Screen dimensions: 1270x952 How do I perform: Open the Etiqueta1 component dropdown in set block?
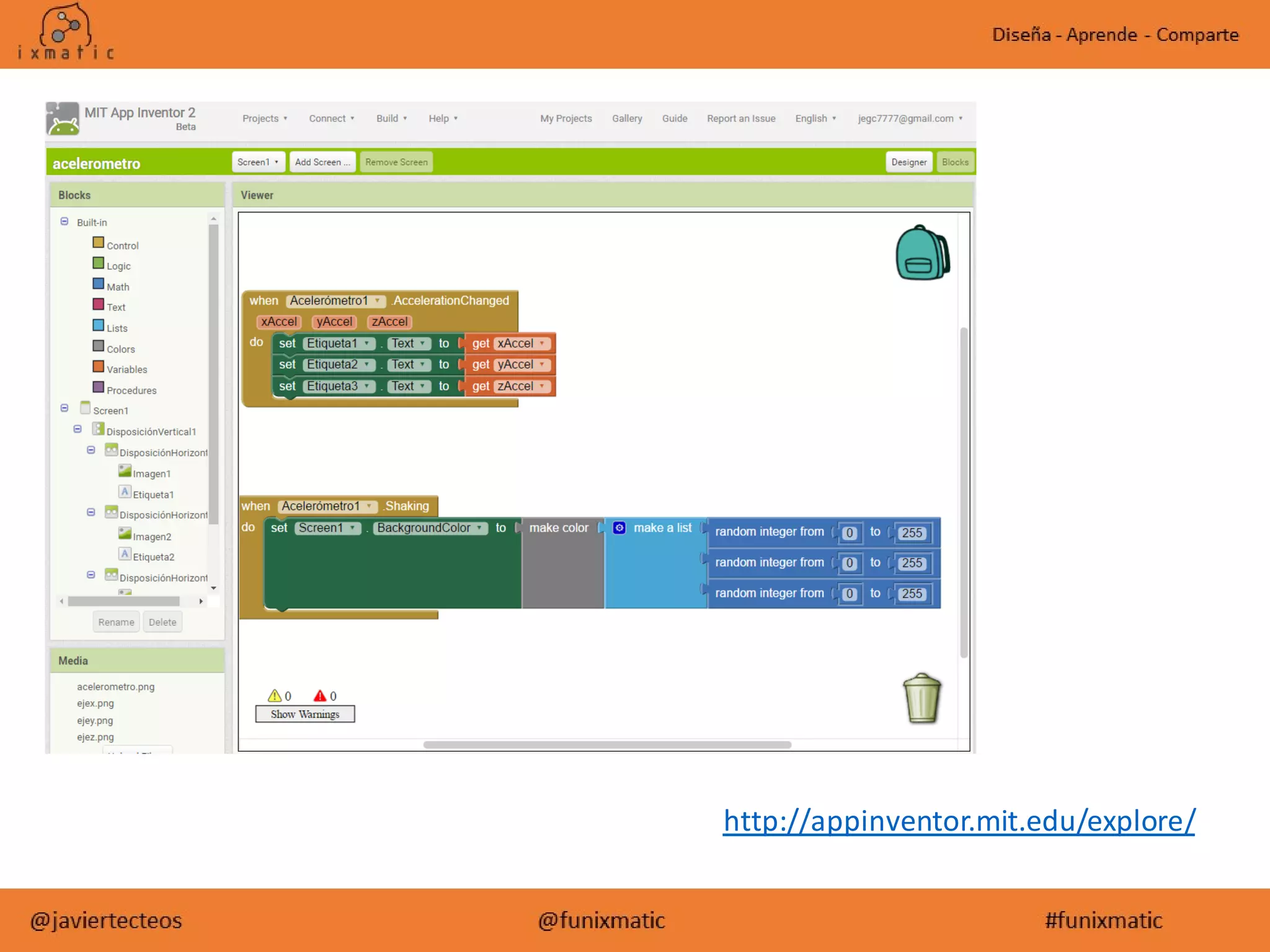(x=339, y=343)
